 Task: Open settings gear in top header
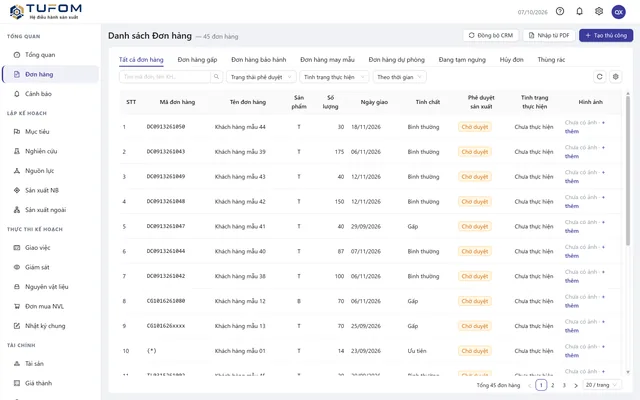[x=599, y=11]
